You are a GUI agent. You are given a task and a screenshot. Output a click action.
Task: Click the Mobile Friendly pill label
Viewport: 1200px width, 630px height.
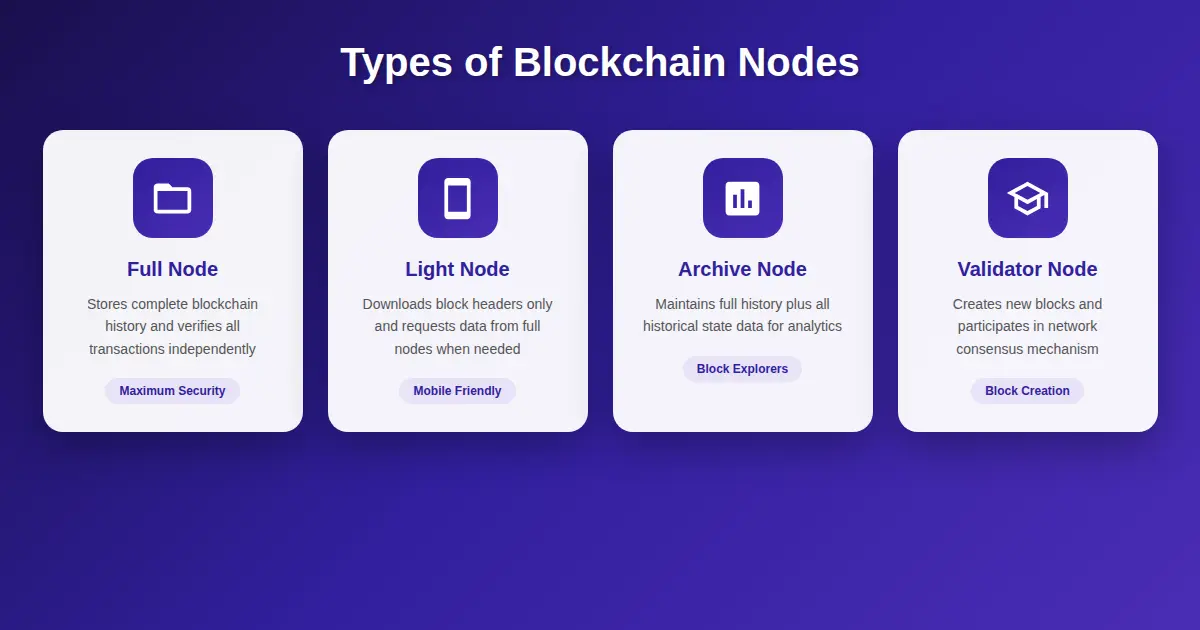(x=457, y=391)
